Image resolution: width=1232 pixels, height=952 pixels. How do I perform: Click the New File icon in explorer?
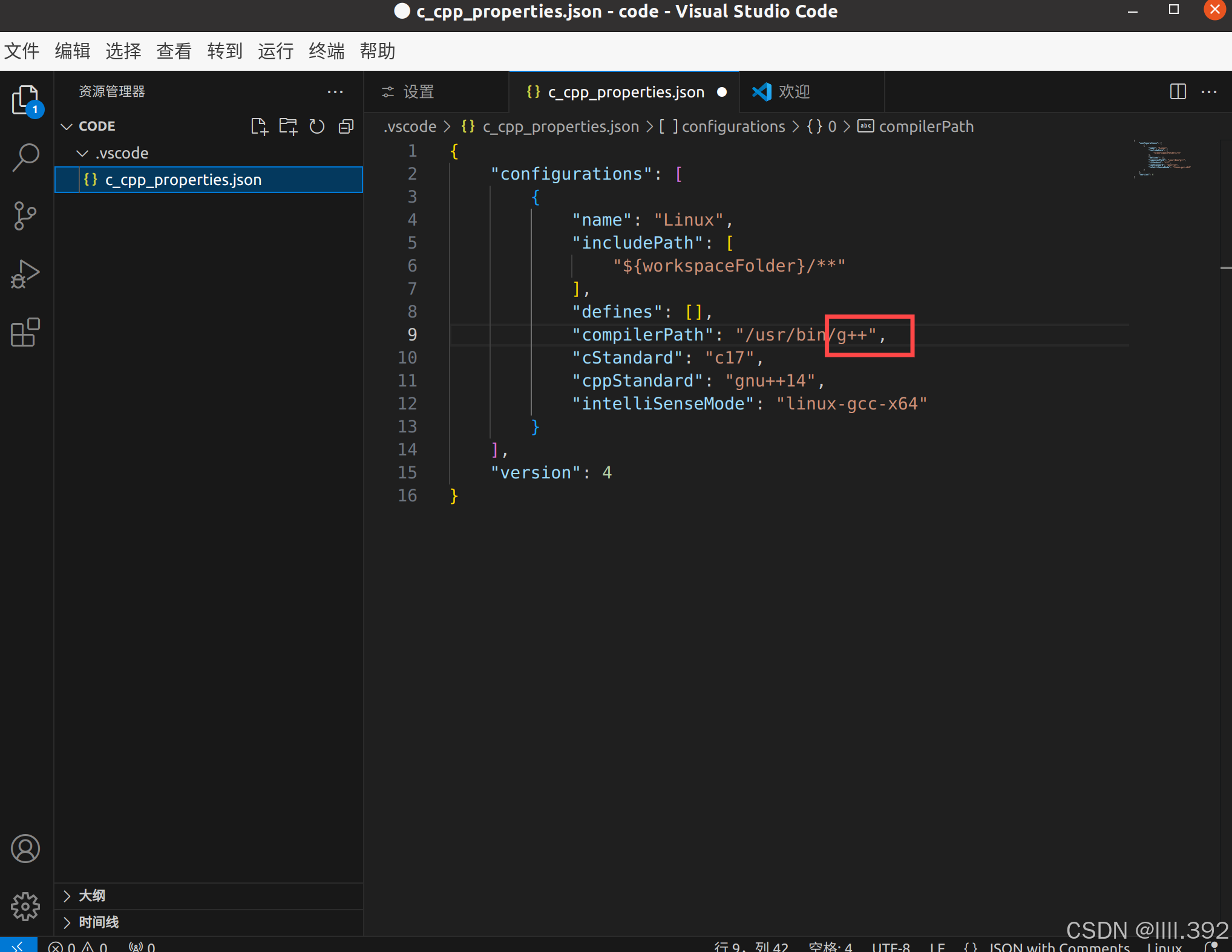pos(259,126)
